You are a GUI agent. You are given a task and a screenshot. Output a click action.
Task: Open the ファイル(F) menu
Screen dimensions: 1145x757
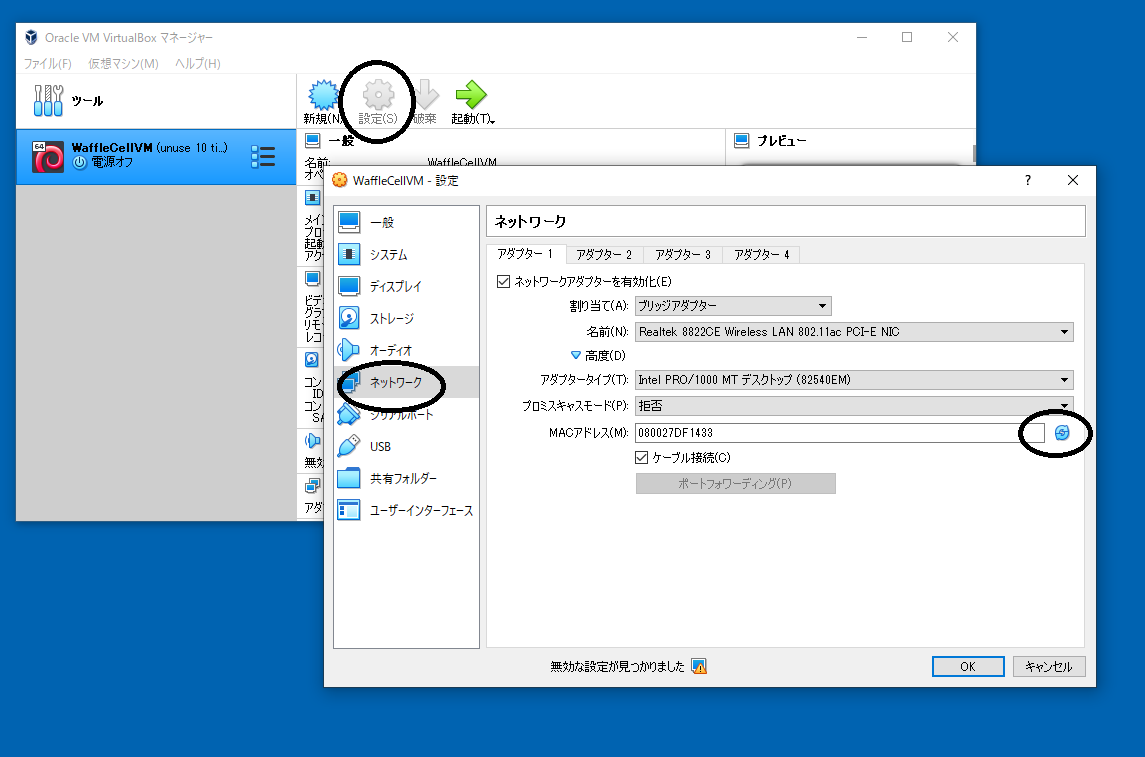[x=47, y=64]
